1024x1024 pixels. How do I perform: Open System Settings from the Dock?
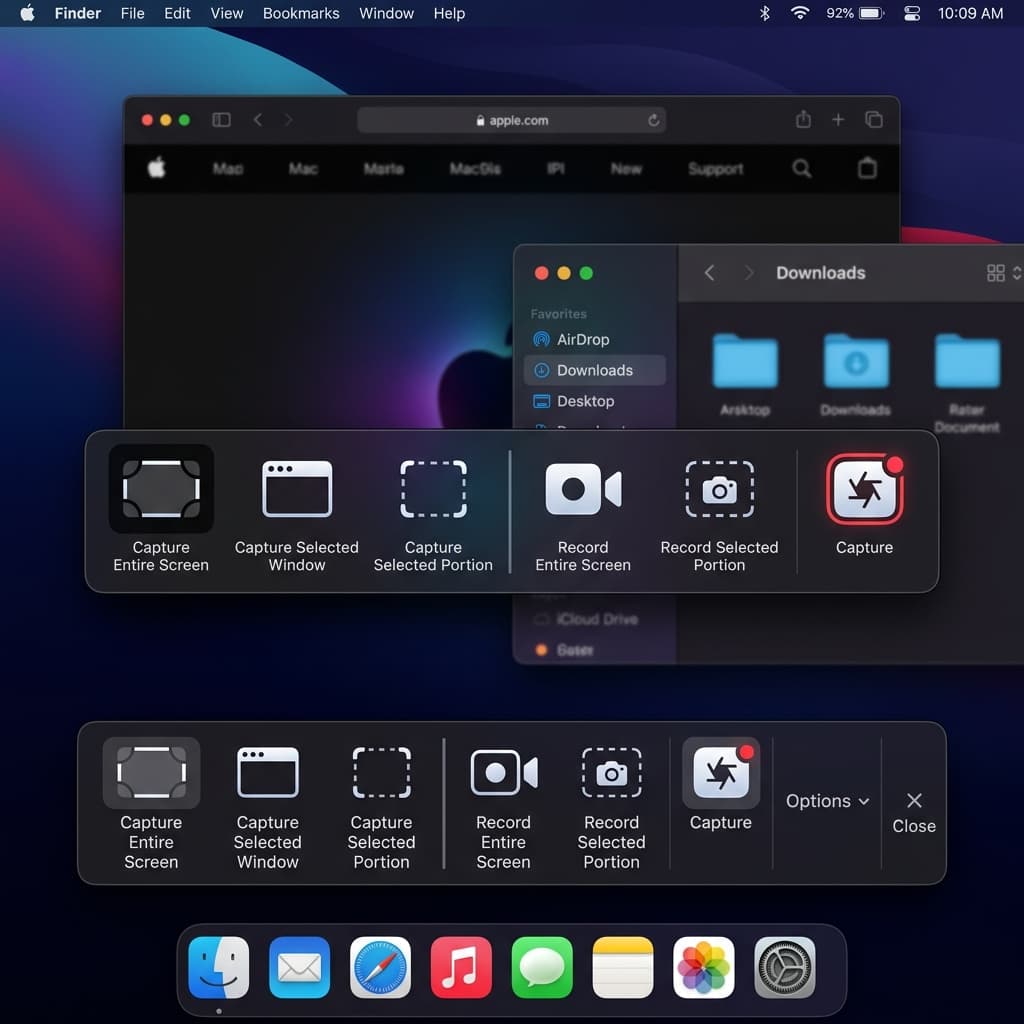784,967
